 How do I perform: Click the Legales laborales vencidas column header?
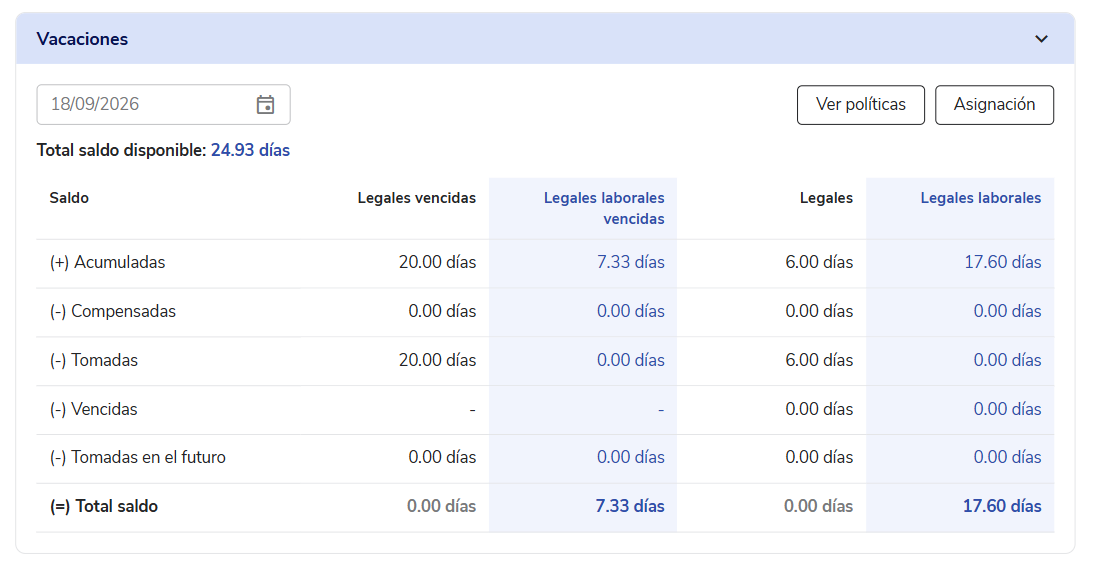pos(604,209)
